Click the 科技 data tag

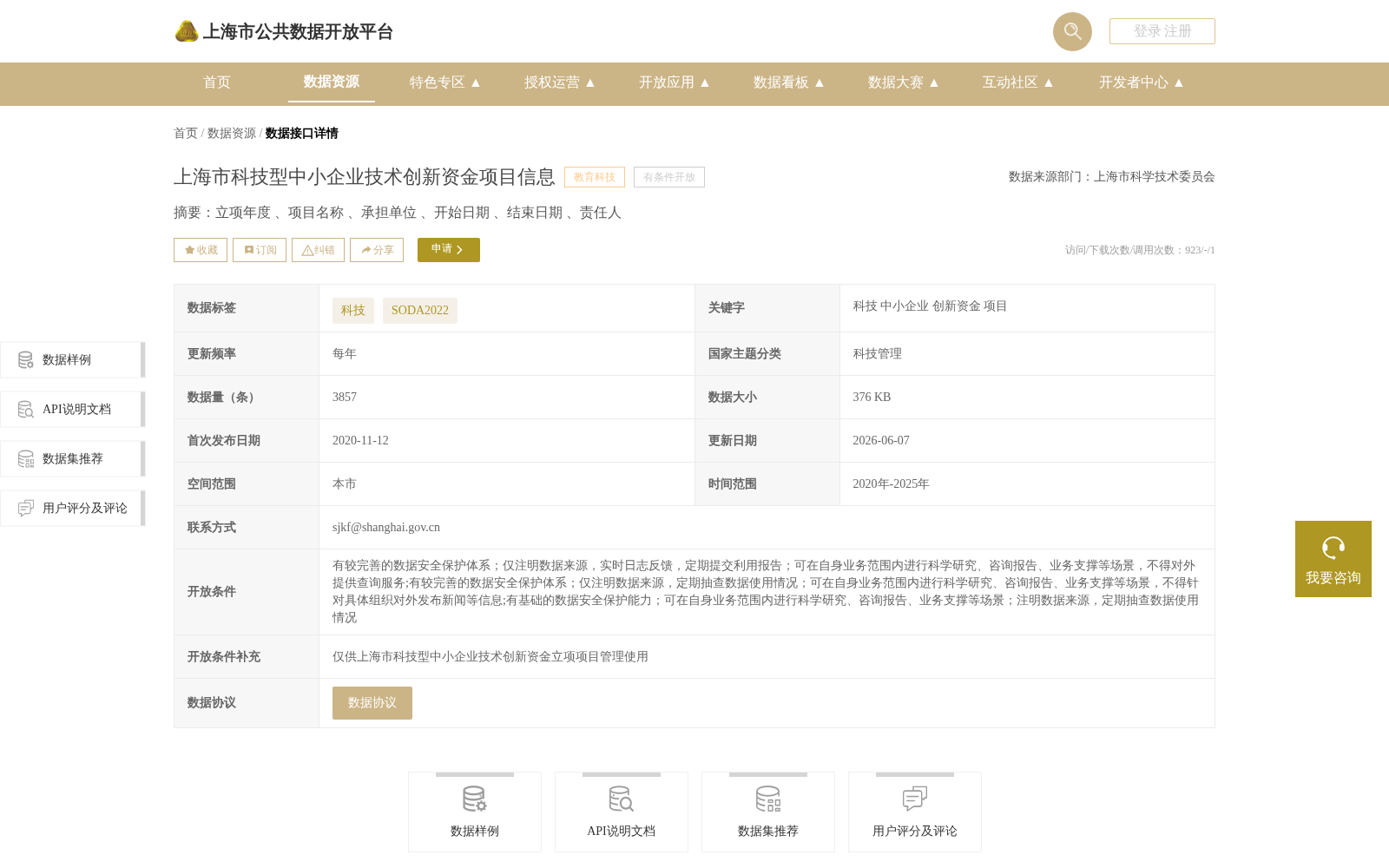click(353, 311)
